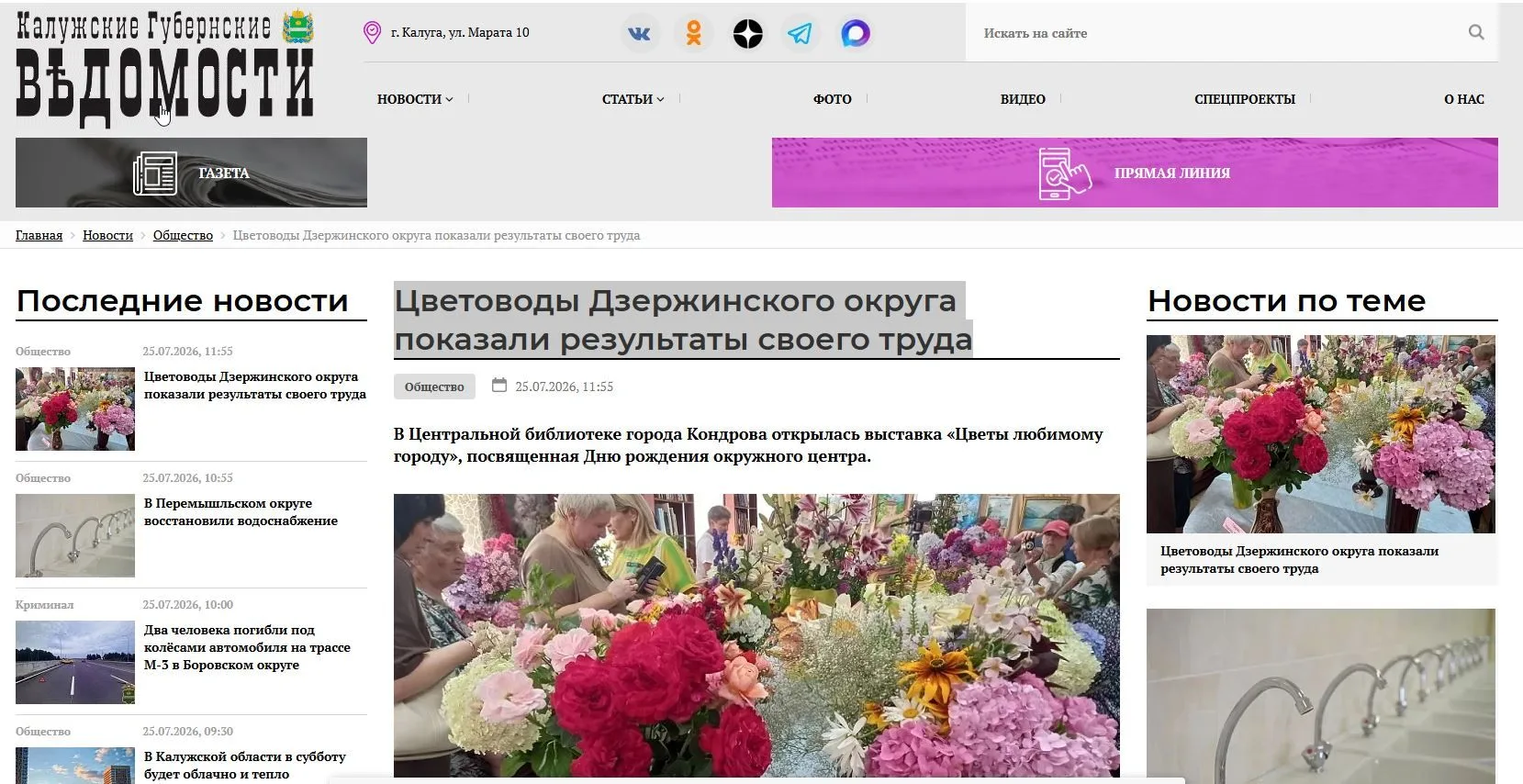Viewport: 1523px width, 784px height.
Task: Open the Odnoklassniki social icon
Action: tap(694, 34)
